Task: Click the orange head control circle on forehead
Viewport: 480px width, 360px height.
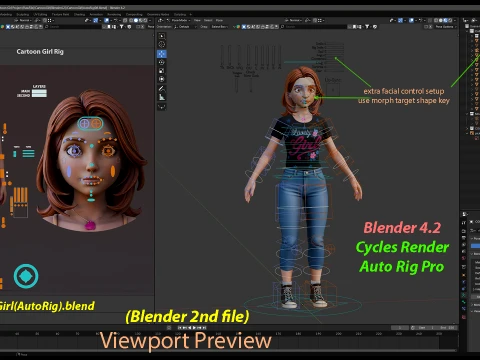Action: pos(96,124)
